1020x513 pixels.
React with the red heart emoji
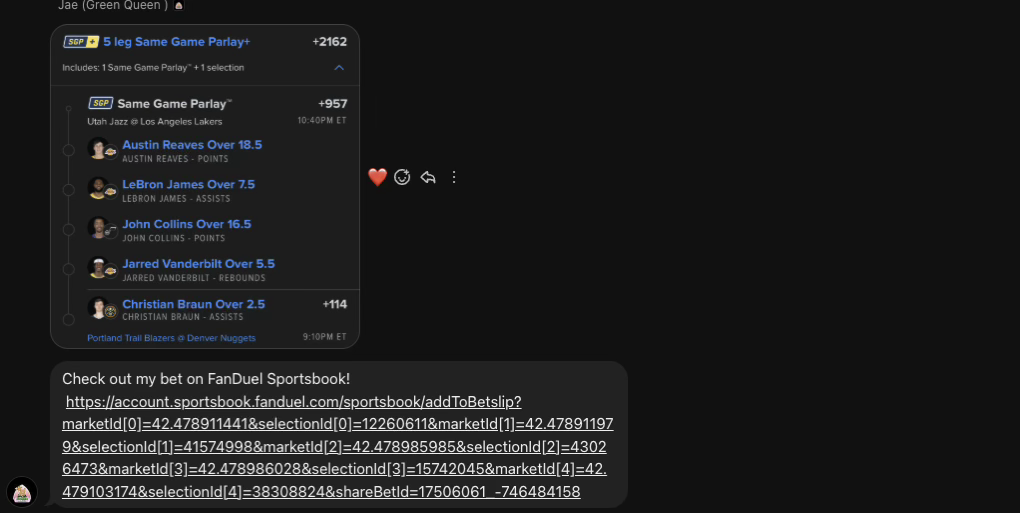[x=377, y=177]
